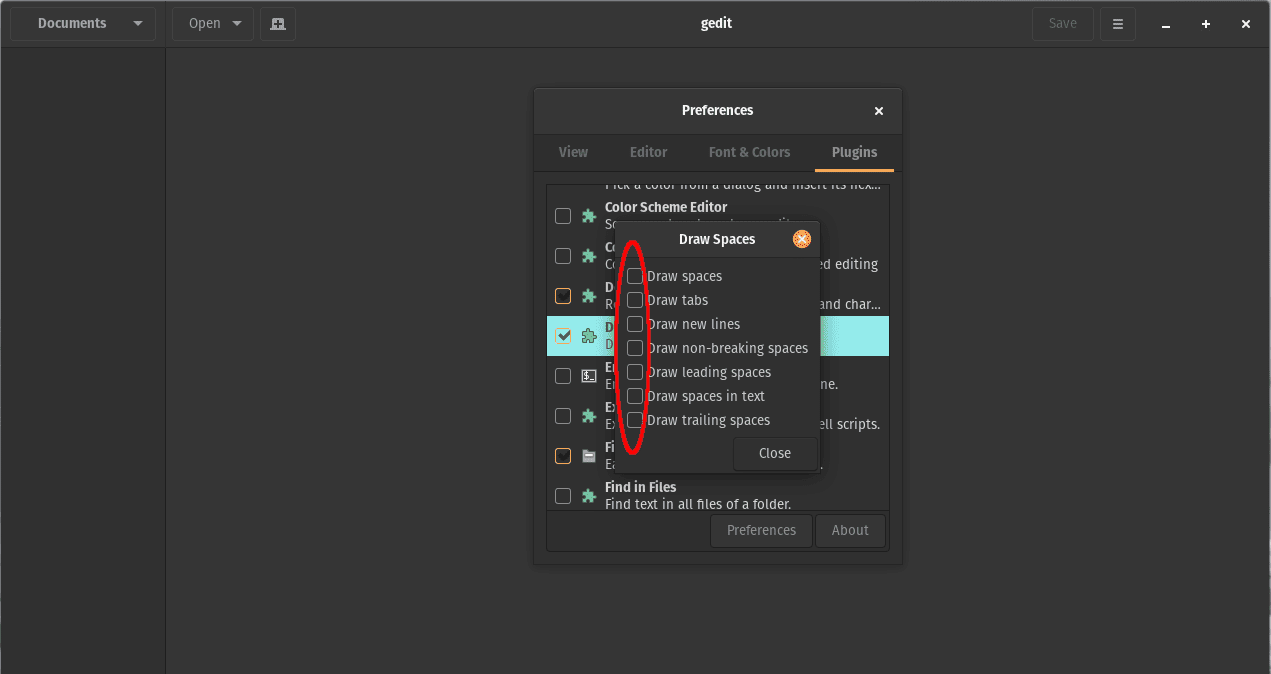Tick the Find in Files plugin checkbox
Screen dimensions: 1271x674
pos(563,496)
